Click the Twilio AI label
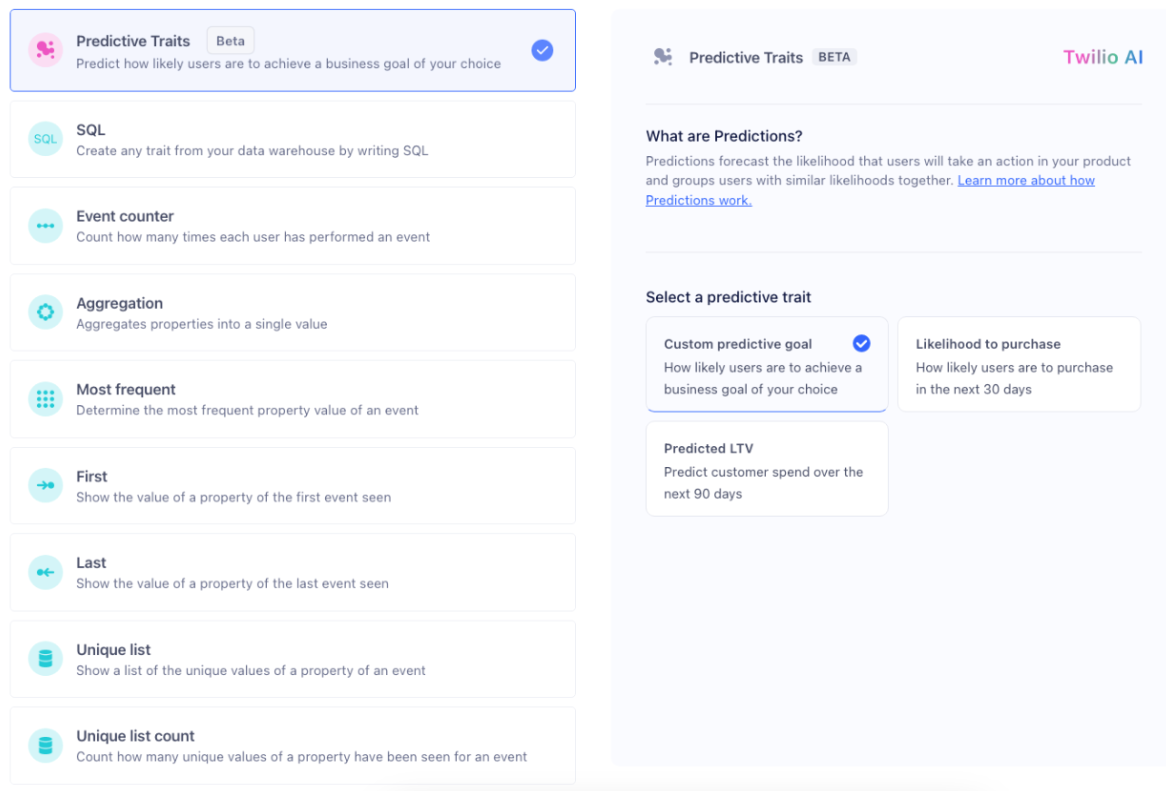1166x791 pixels. (1102, 57)
